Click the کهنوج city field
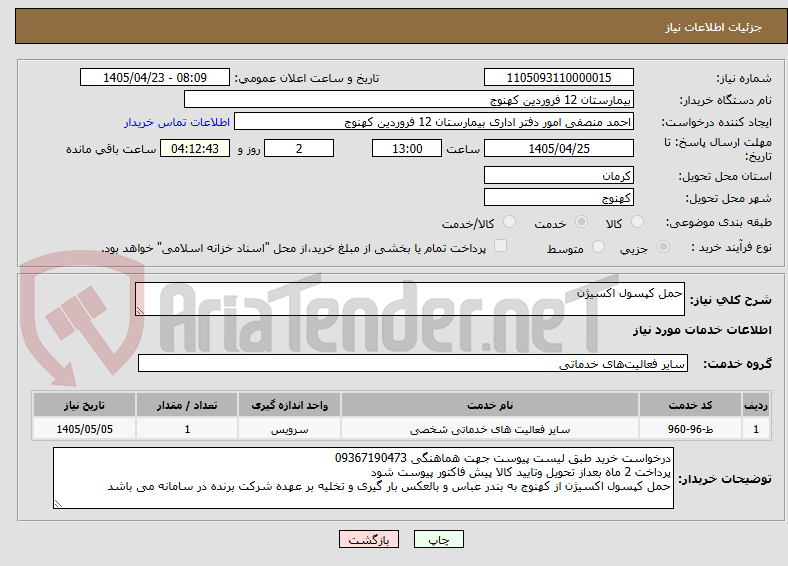 558,197
